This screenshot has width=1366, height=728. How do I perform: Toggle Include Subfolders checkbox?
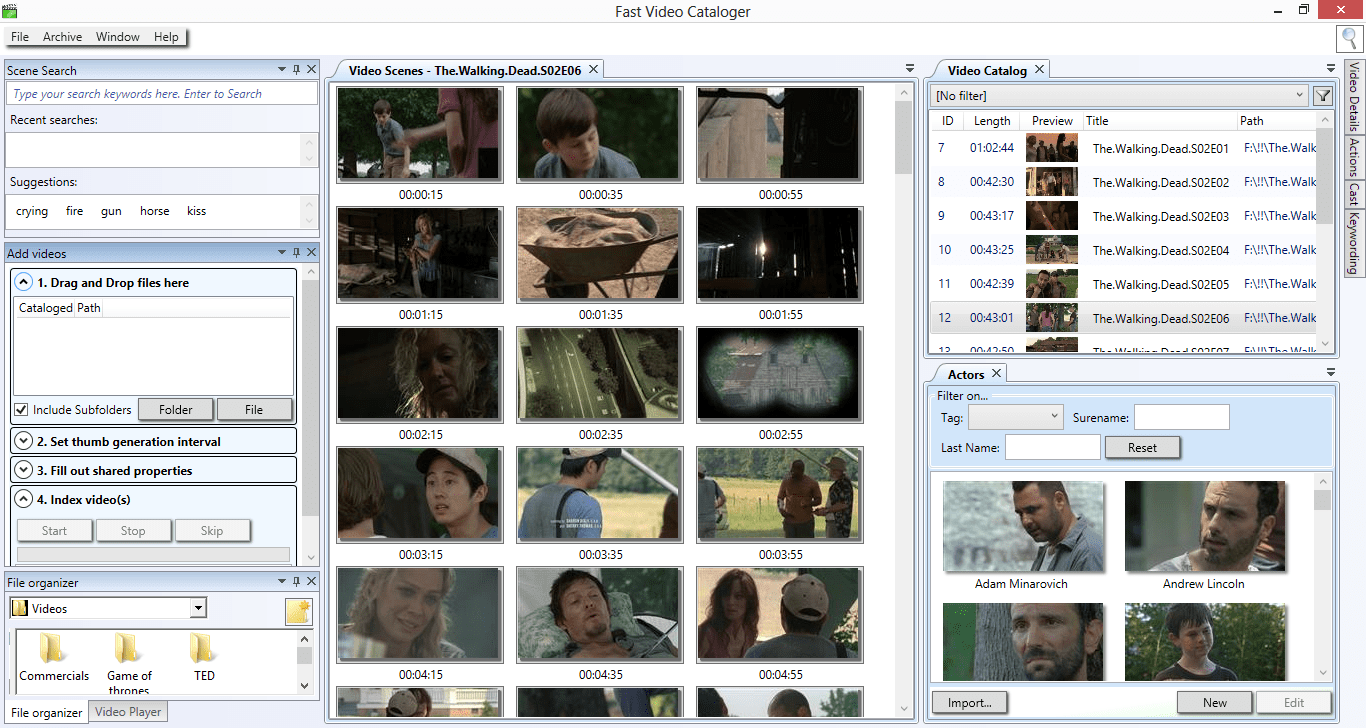tap(21, 409)
